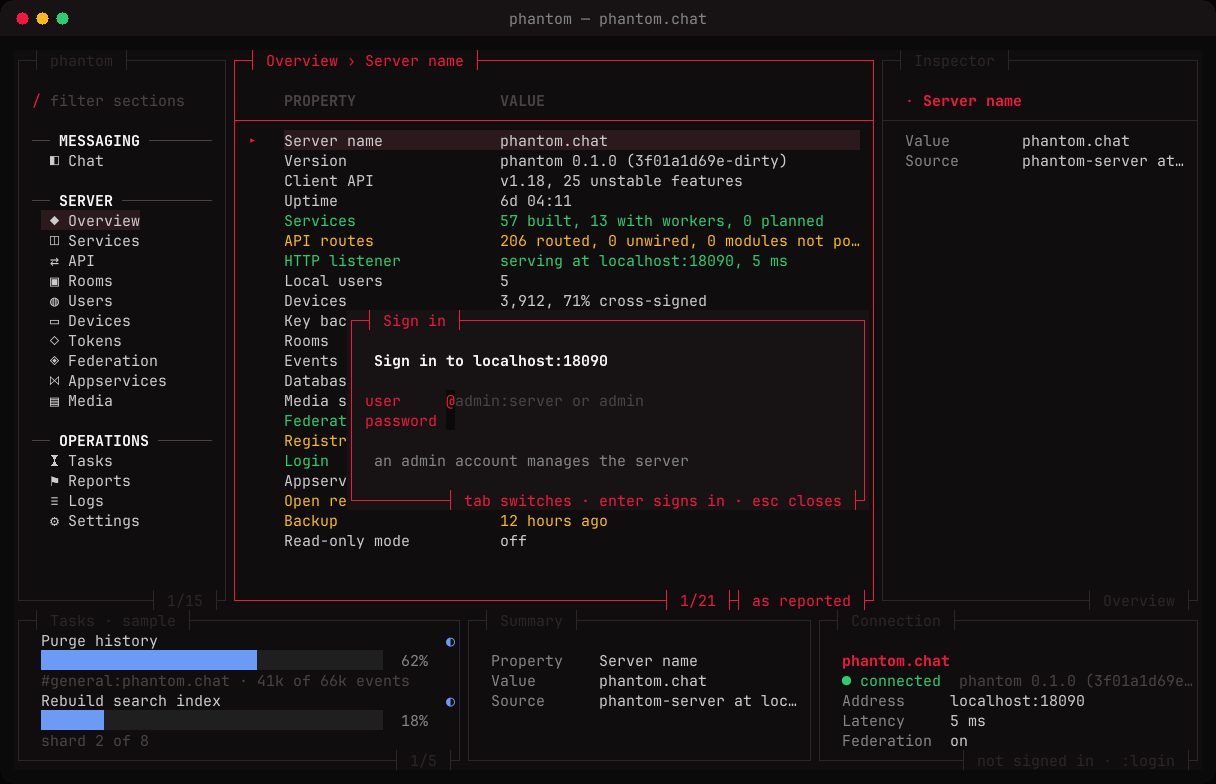
Task: Click the Summary Source value
Action: [x=698, y=701]
